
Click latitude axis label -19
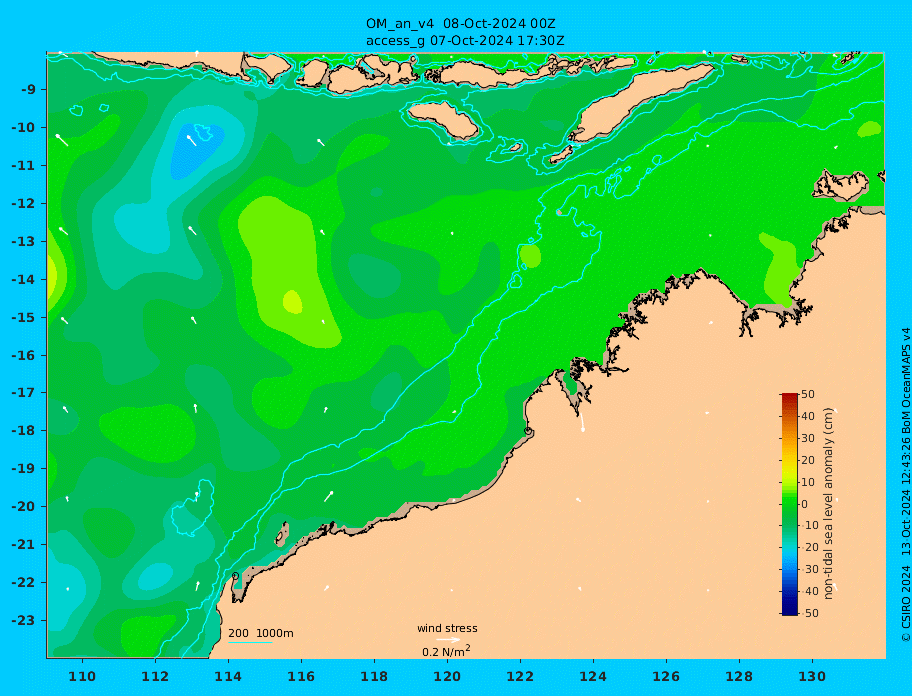click(23, 469)
